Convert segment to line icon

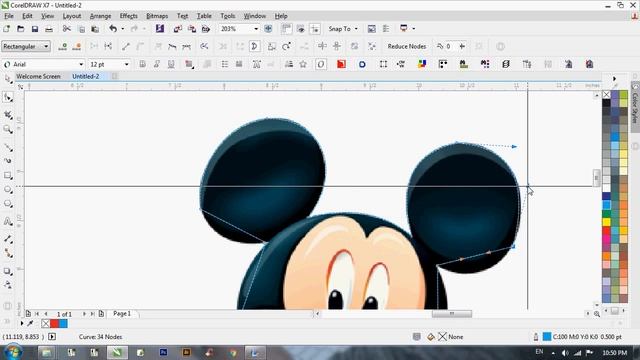(126, 47)
